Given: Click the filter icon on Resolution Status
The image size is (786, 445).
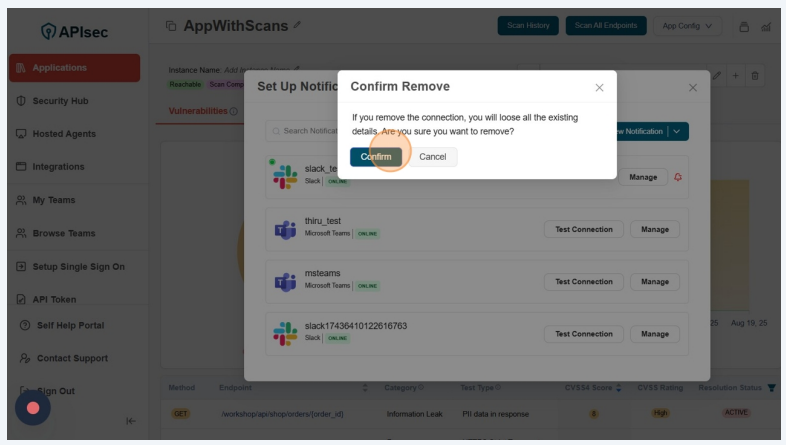Looking at the screenshot, I should (x=771, y=388).
